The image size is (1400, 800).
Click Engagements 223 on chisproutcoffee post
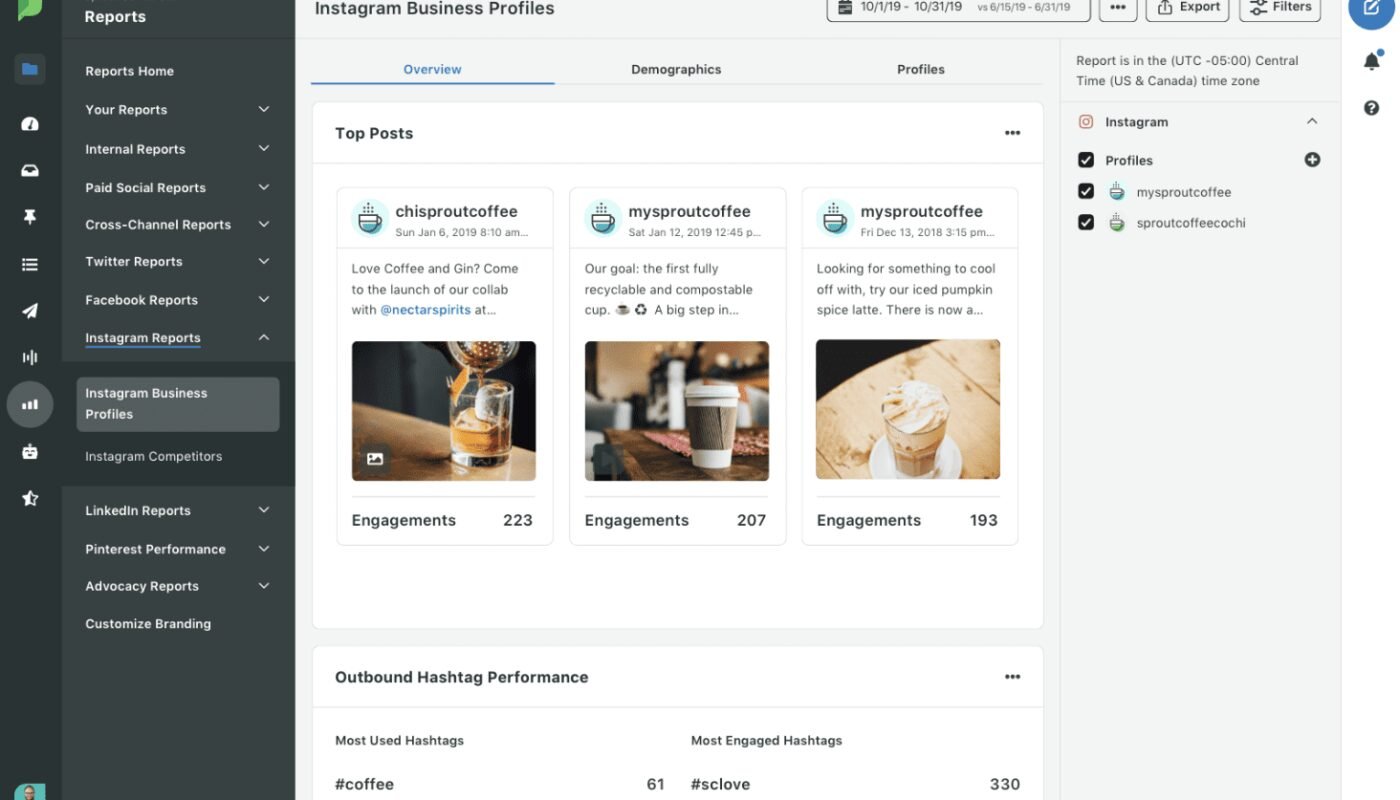[x=442, y=520]
